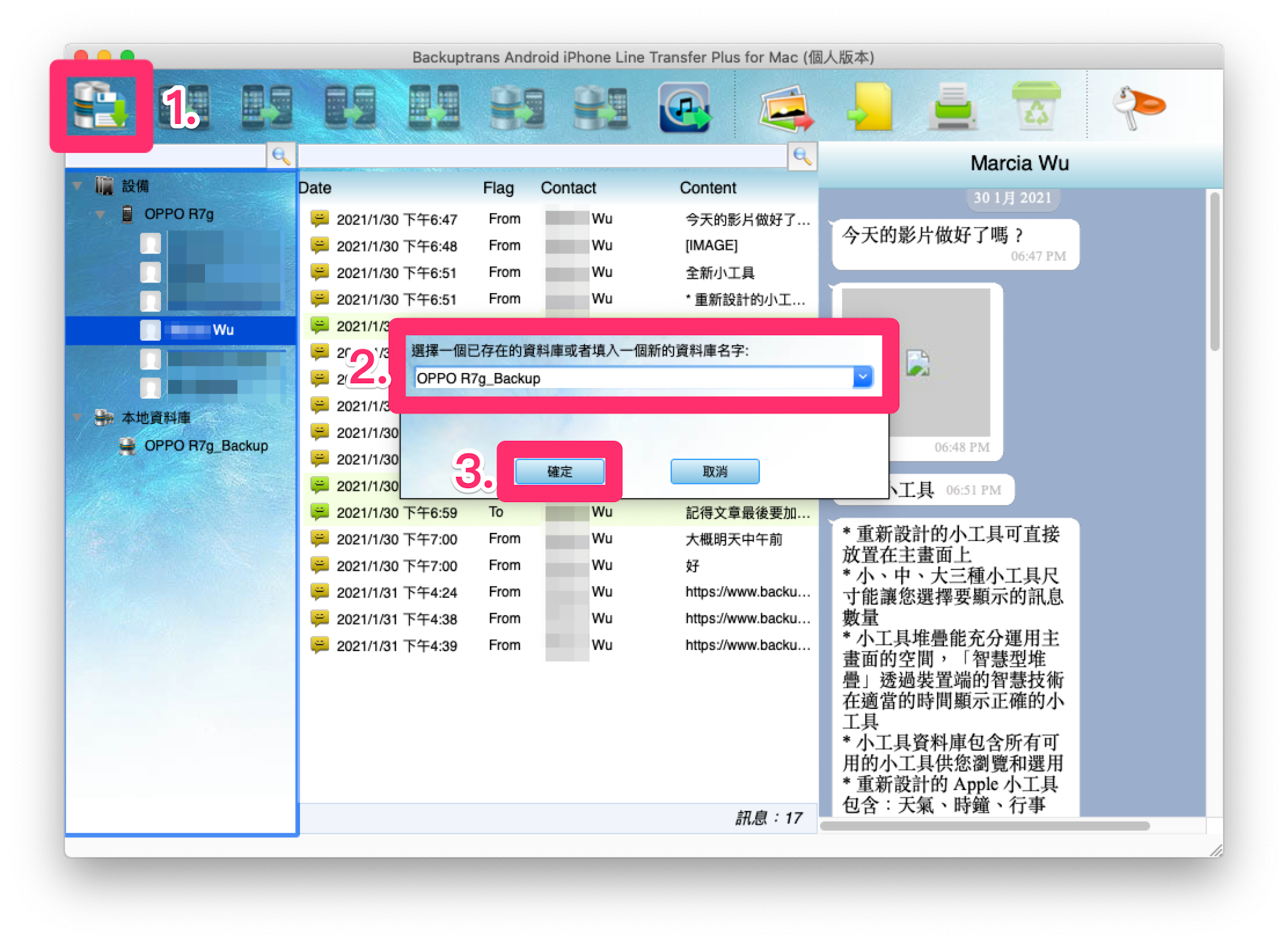Select the [IMAGE] message row

coord(558,245)
